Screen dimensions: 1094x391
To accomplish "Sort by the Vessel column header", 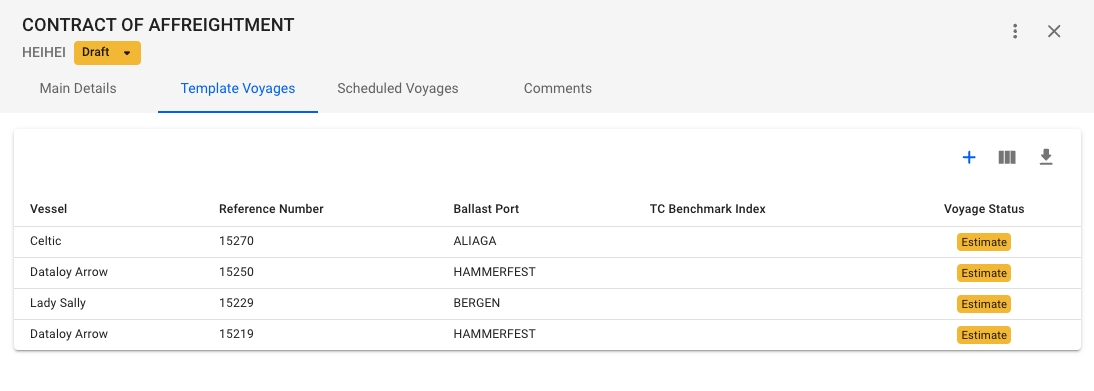I will pyautogui.click(x=48, y=209).
